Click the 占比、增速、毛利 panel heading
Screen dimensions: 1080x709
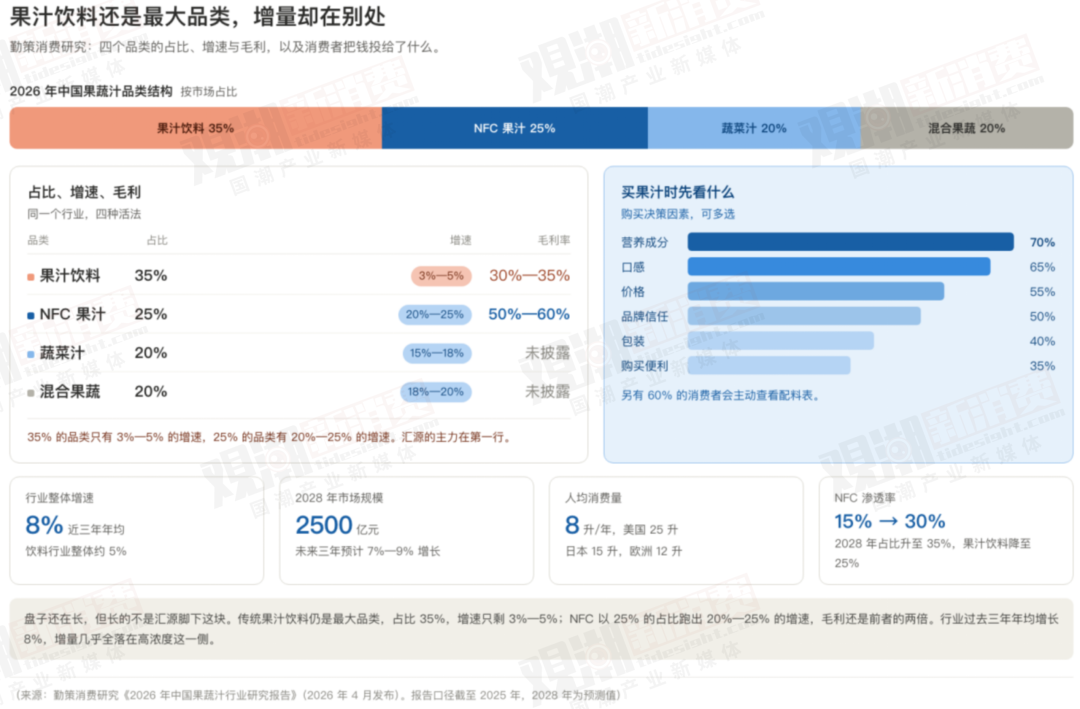click(x=84, y=192)
